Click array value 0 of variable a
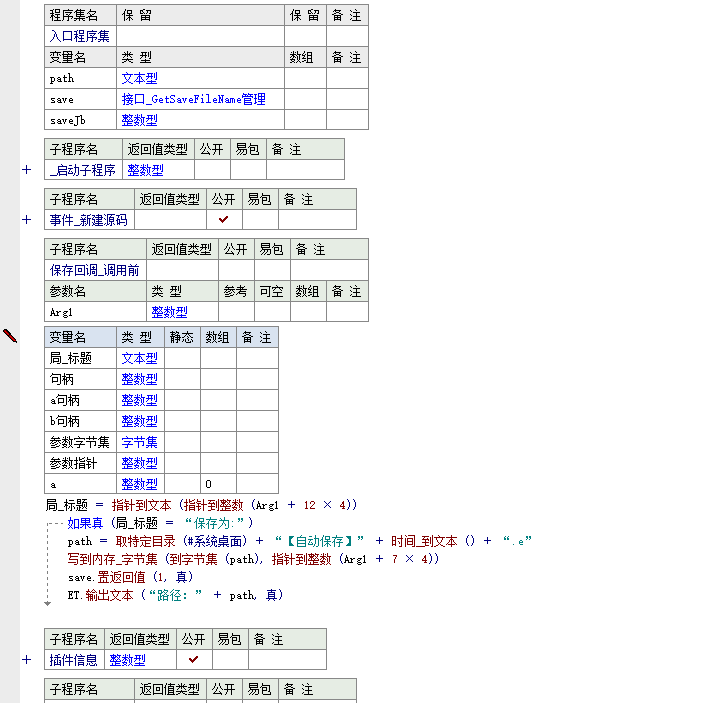 (208, 484)
